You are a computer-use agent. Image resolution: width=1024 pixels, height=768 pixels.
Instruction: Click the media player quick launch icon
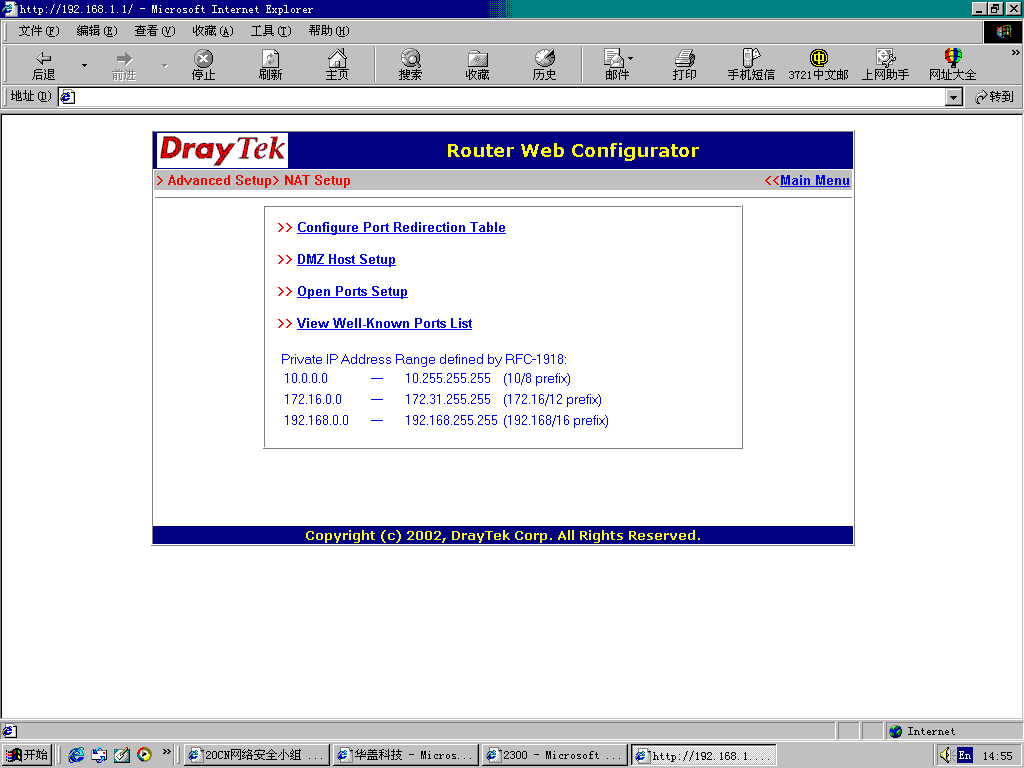coord(144,755)
